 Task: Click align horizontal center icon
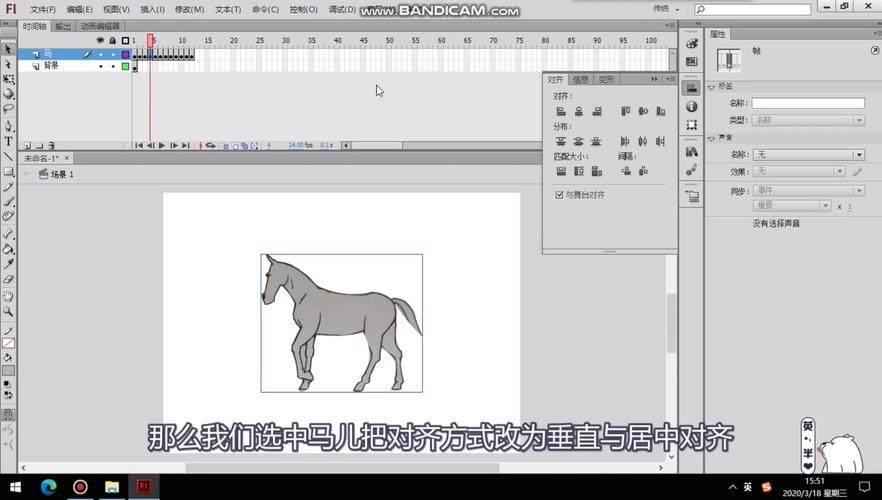point(579,111)
